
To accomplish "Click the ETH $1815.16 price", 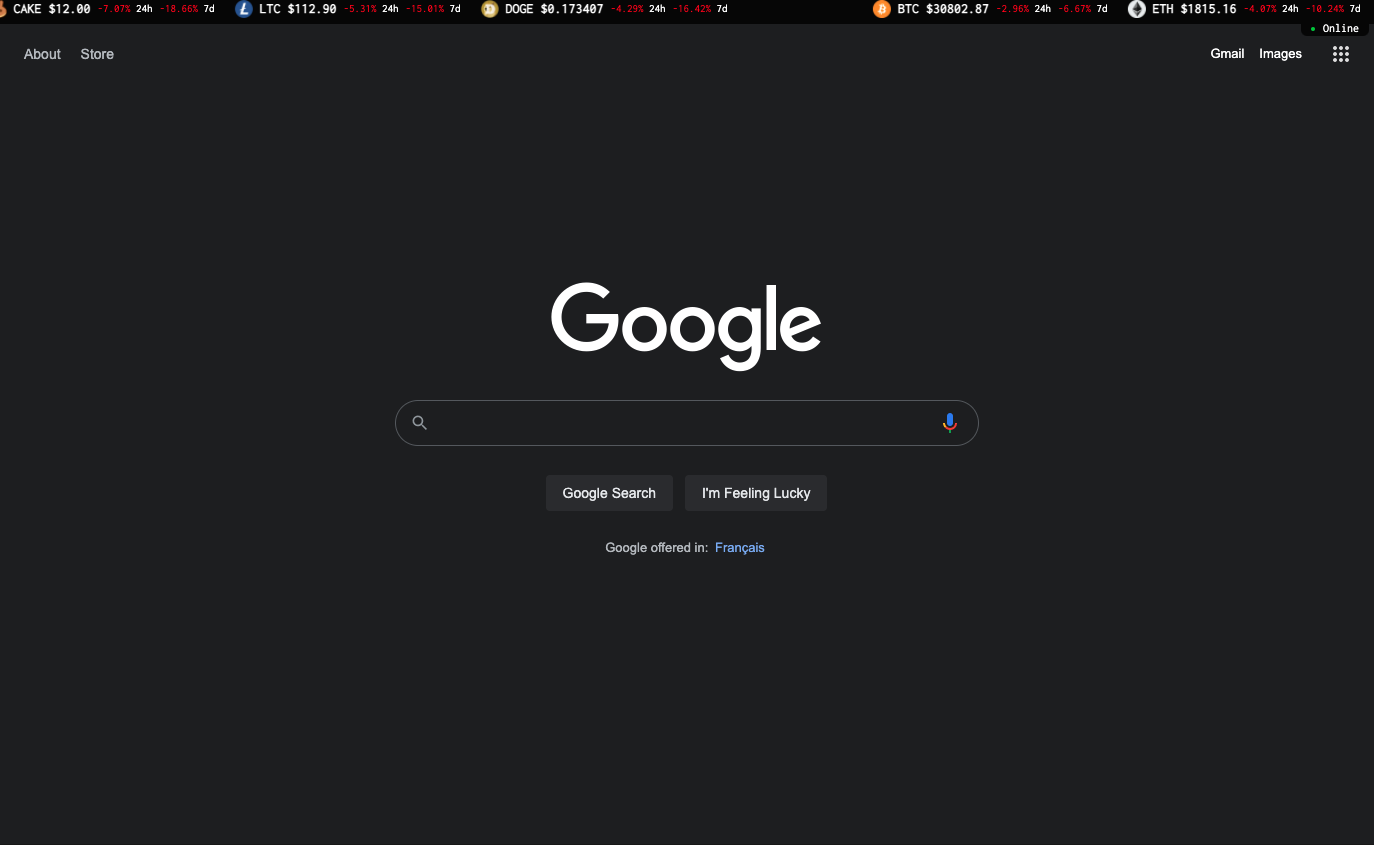I will 1194,9.
